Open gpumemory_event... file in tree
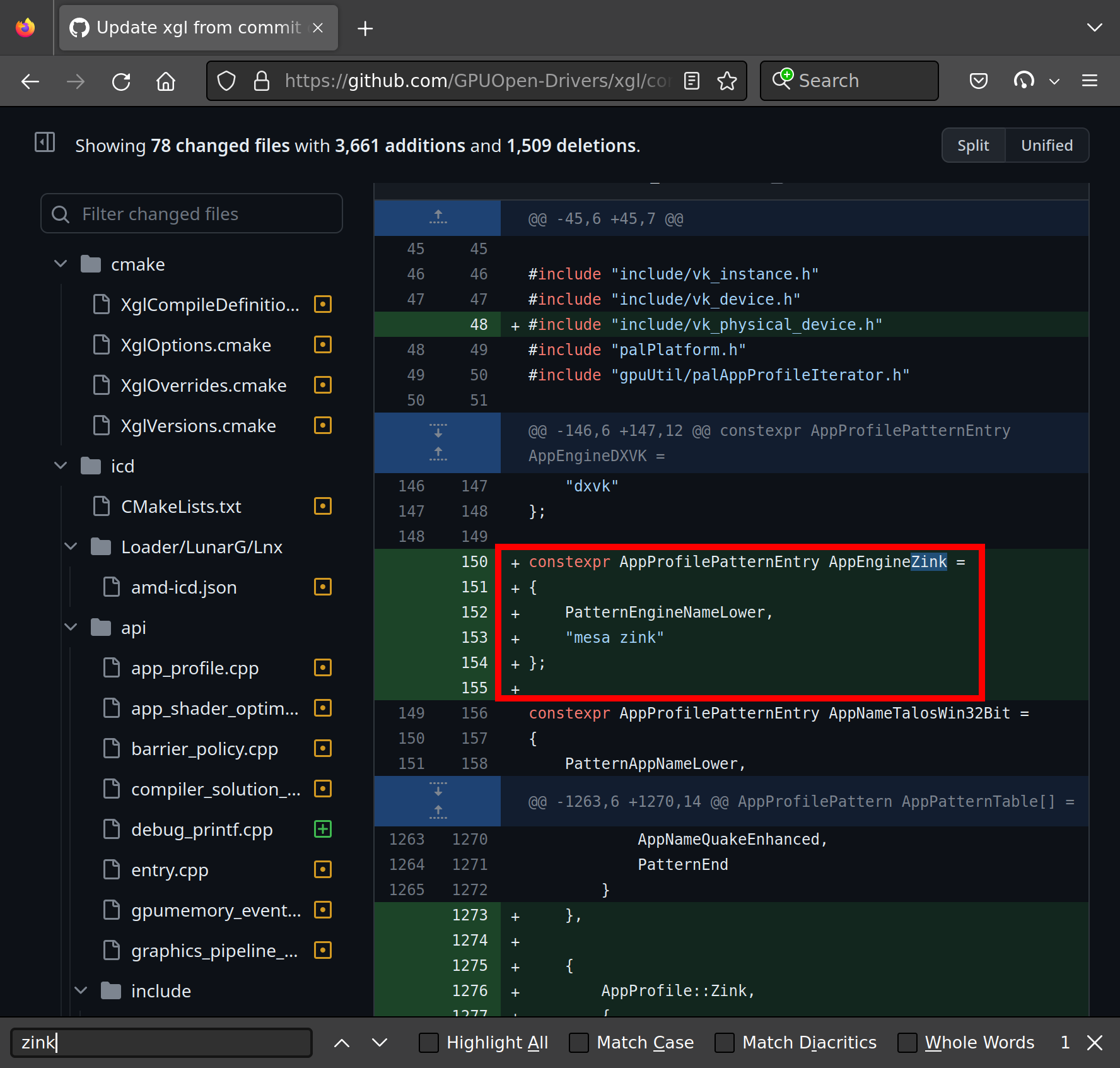Screen dimensions: 1120x1068 216,910
